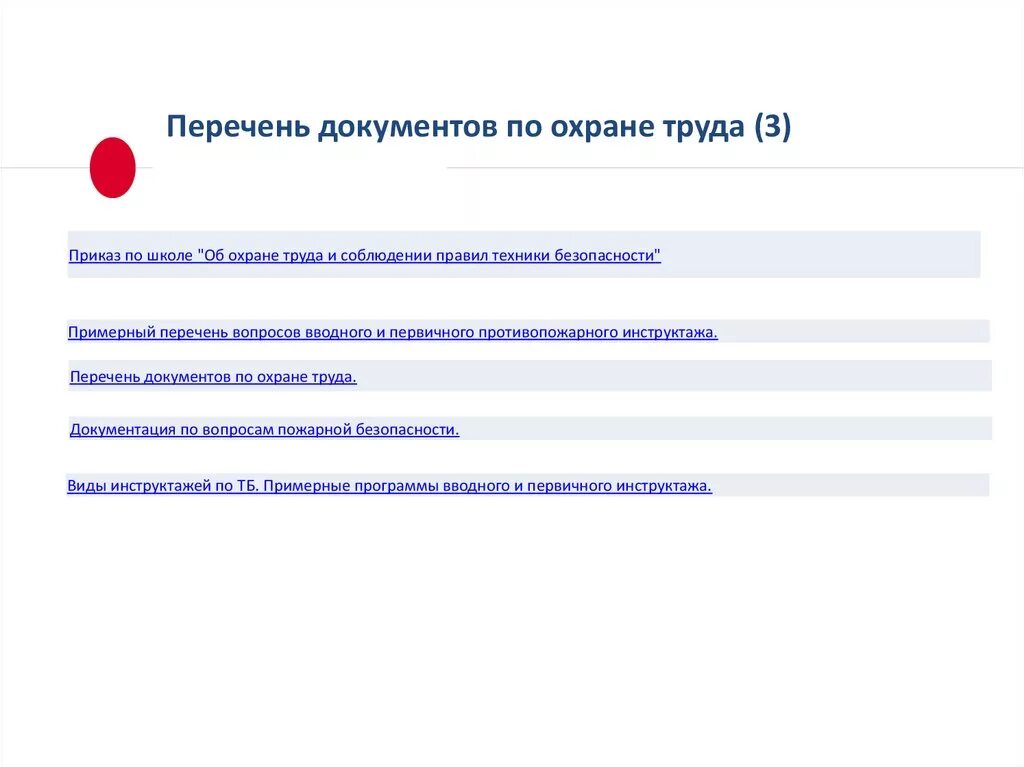
Task: Click the link 'Перечень документов по охране труда.'
Action: (214, 377)
